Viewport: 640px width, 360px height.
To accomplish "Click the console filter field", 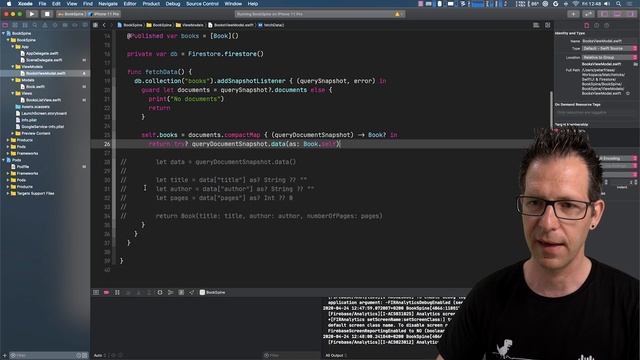I will click(x=291, y=356).
